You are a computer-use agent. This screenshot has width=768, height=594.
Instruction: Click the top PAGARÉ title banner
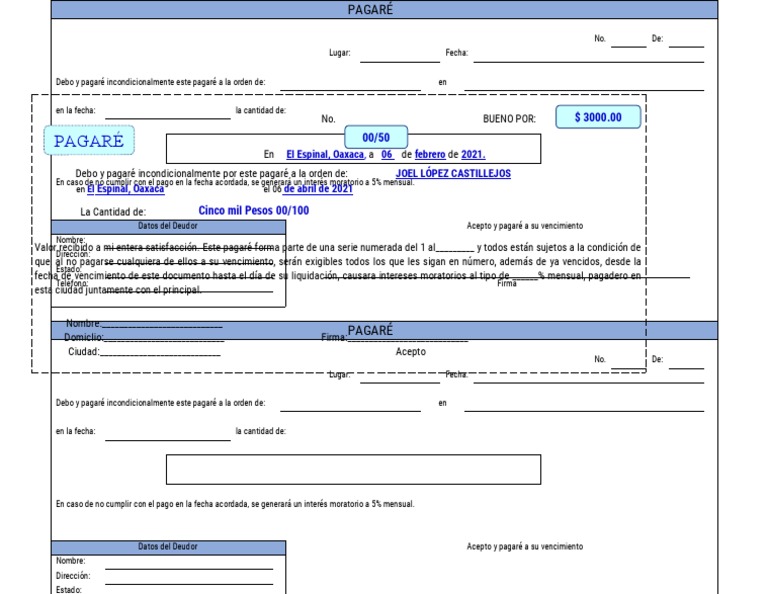pos(384,9)
